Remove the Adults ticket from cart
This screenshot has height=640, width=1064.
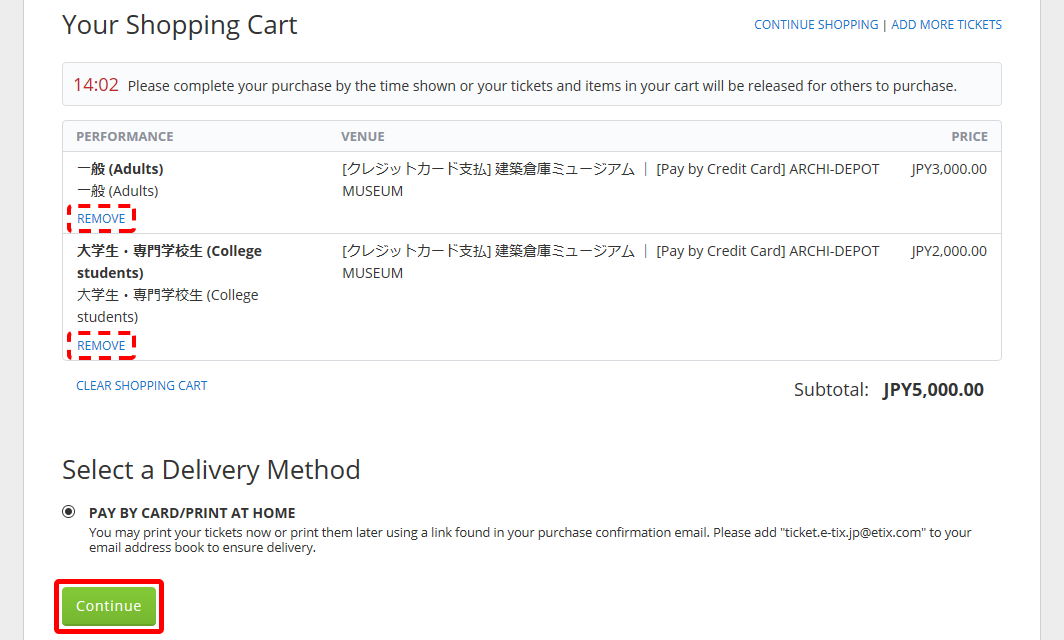tap(101, 219)
